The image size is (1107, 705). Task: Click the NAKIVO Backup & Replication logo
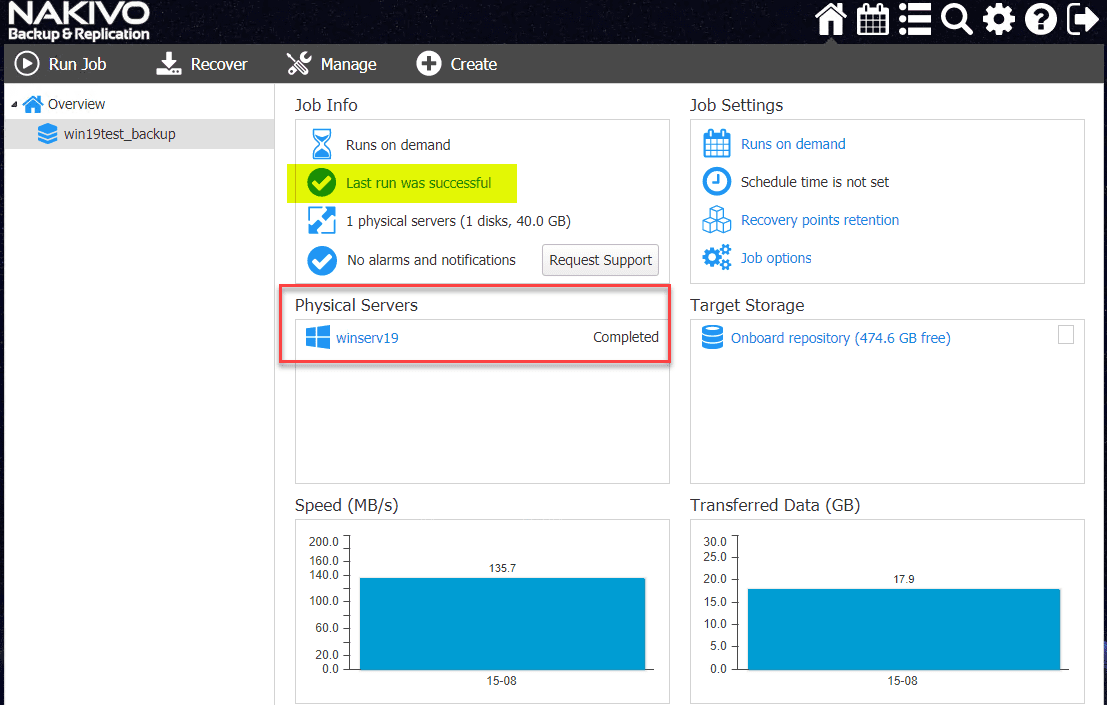coord(78,19)
